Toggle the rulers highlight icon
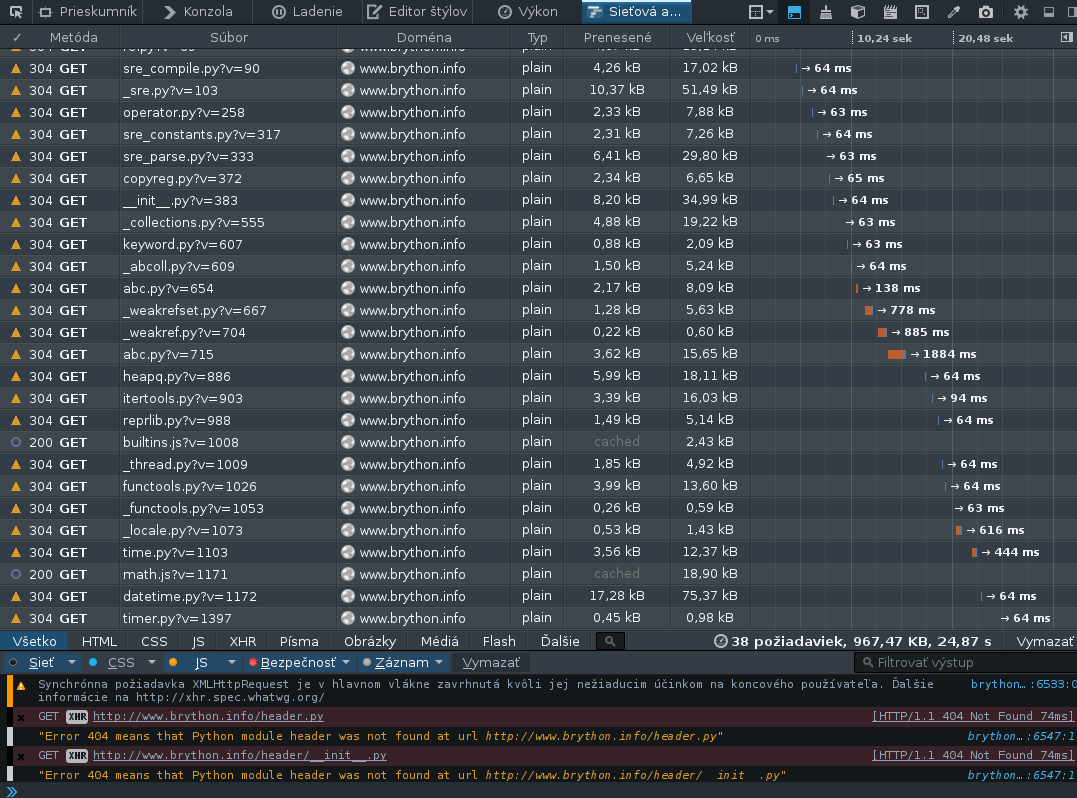The height and width of the screenshot is (798, 1077). coord(922,12)
